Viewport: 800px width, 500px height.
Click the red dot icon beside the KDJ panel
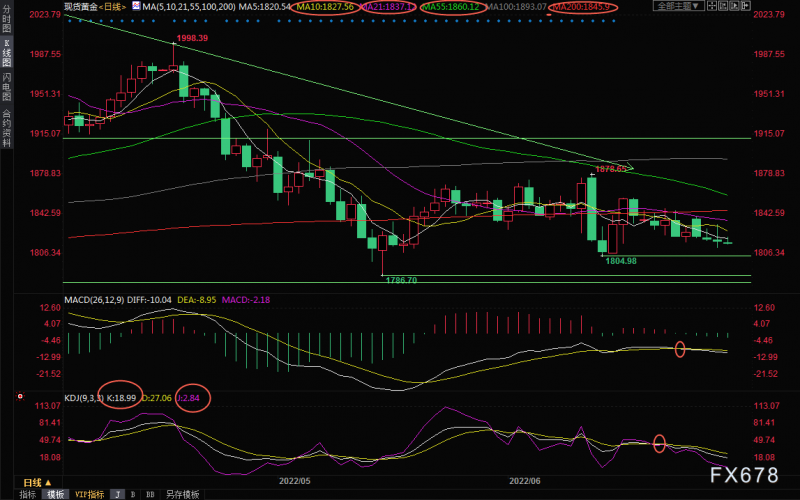[20, 396]
